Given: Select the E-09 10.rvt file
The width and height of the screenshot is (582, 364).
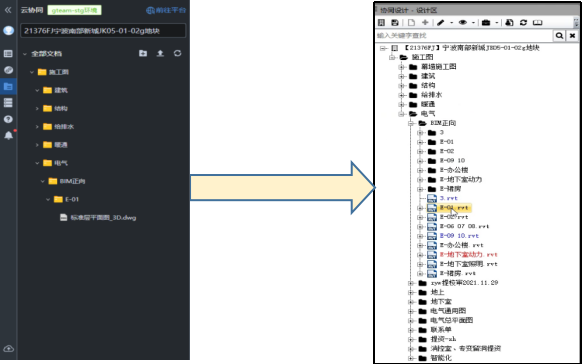Looking at the screenshot, I should (459, 236).
